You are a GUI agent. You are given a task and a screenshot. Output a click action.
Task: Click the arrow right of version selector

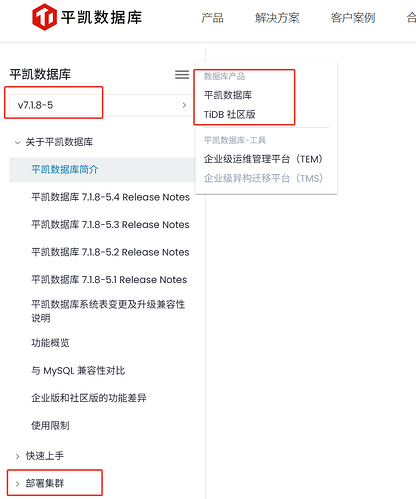point(184,105)
